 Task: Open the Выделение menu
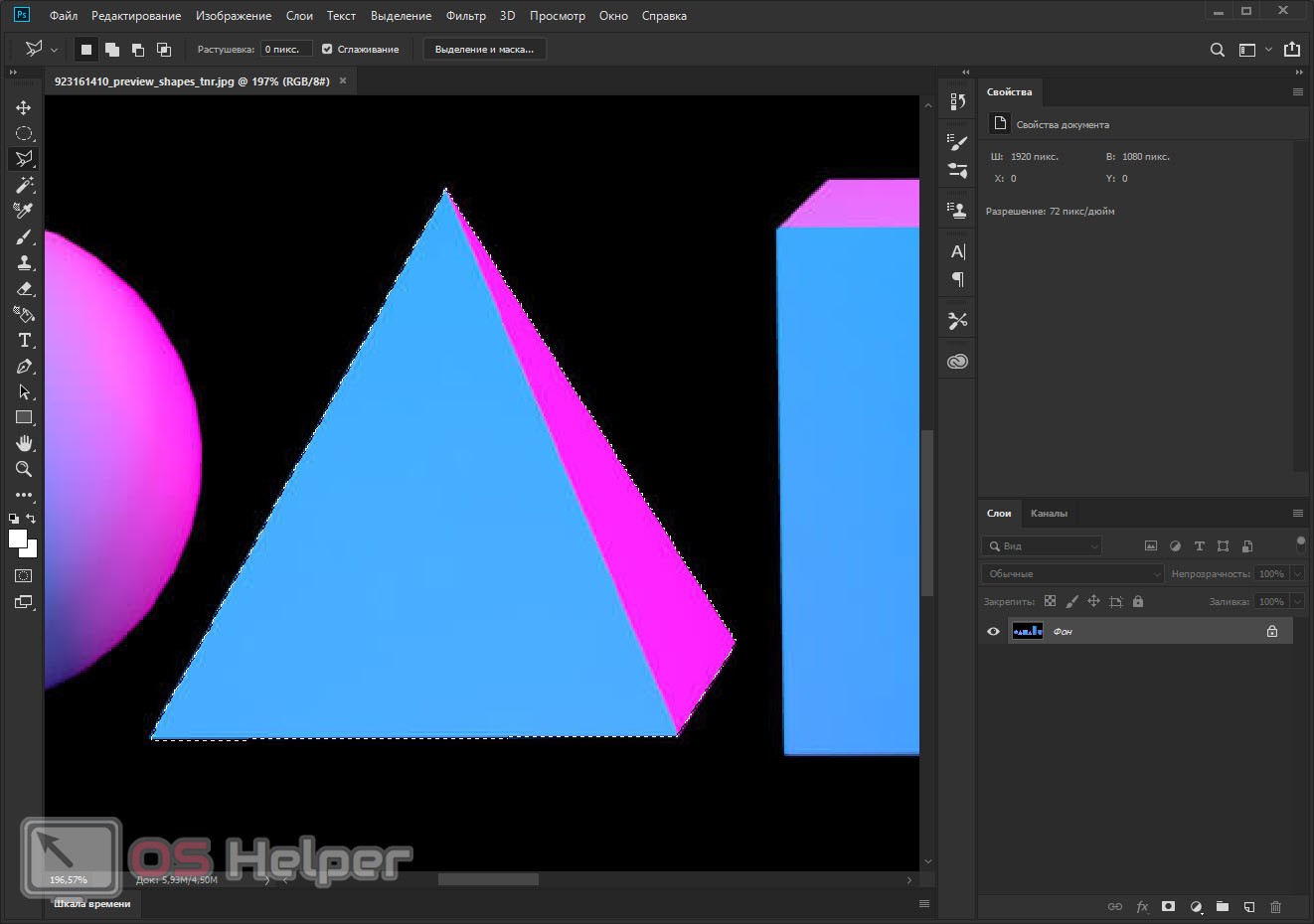(x=401, y=16)
